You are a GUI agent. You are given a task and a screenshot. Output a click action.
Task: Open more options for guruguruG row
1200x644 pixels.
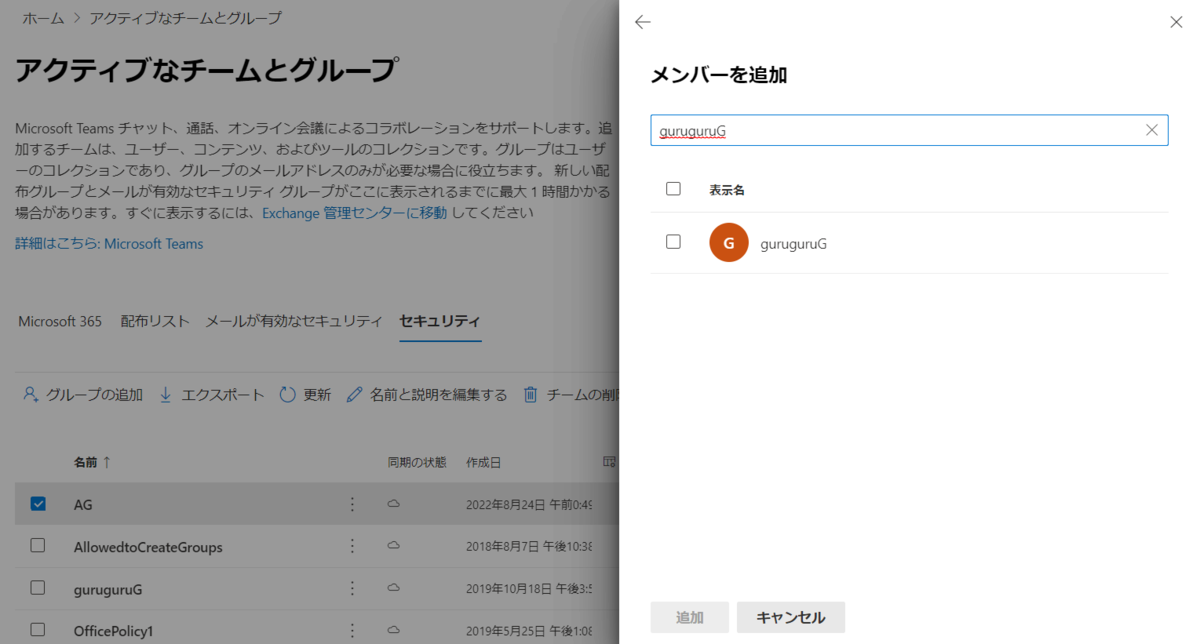(x=352, y=589)
